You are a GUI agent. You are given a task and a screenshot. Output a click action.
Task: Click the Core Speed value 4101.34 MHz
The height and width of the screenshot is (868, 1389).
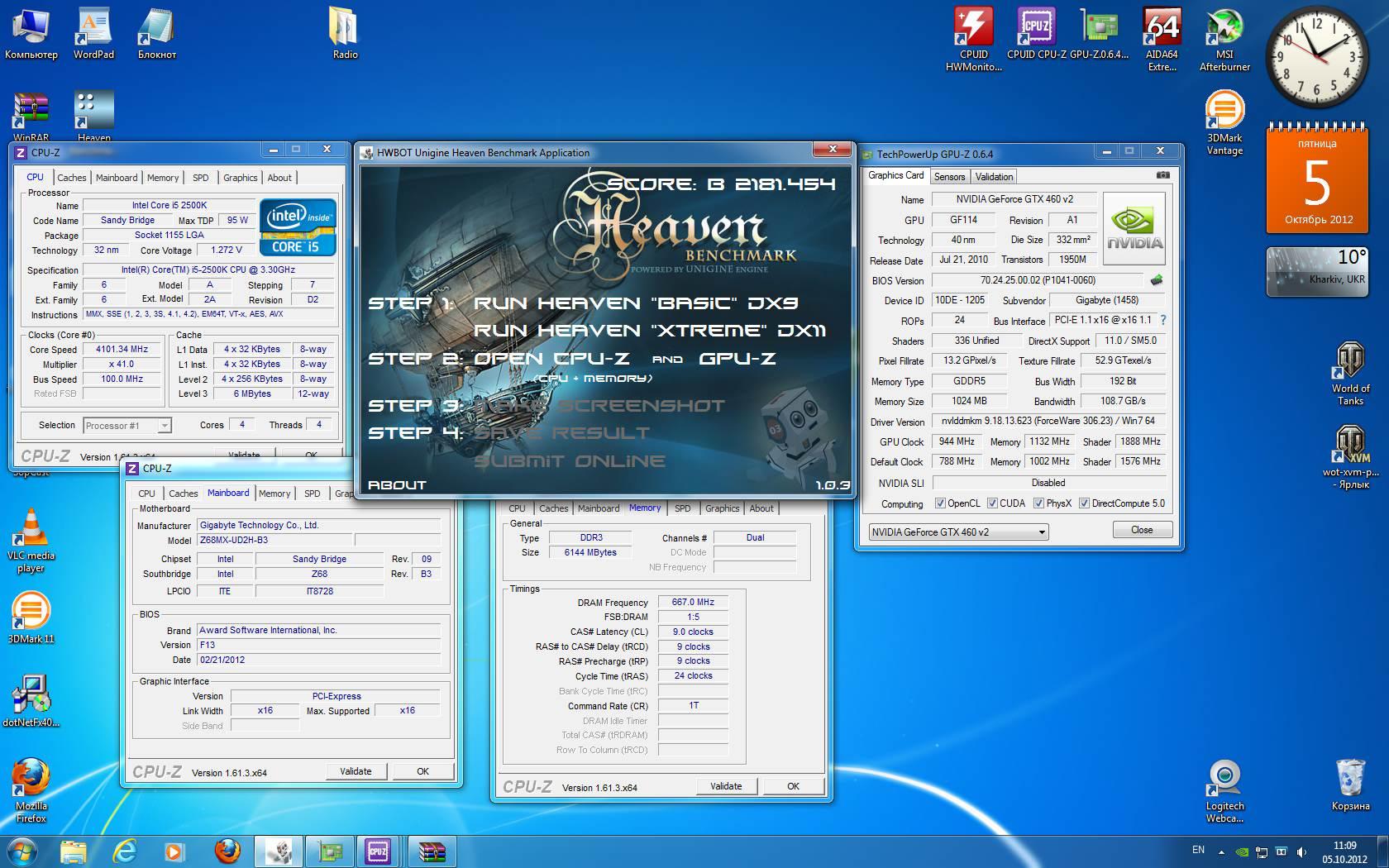click(122, 350)
